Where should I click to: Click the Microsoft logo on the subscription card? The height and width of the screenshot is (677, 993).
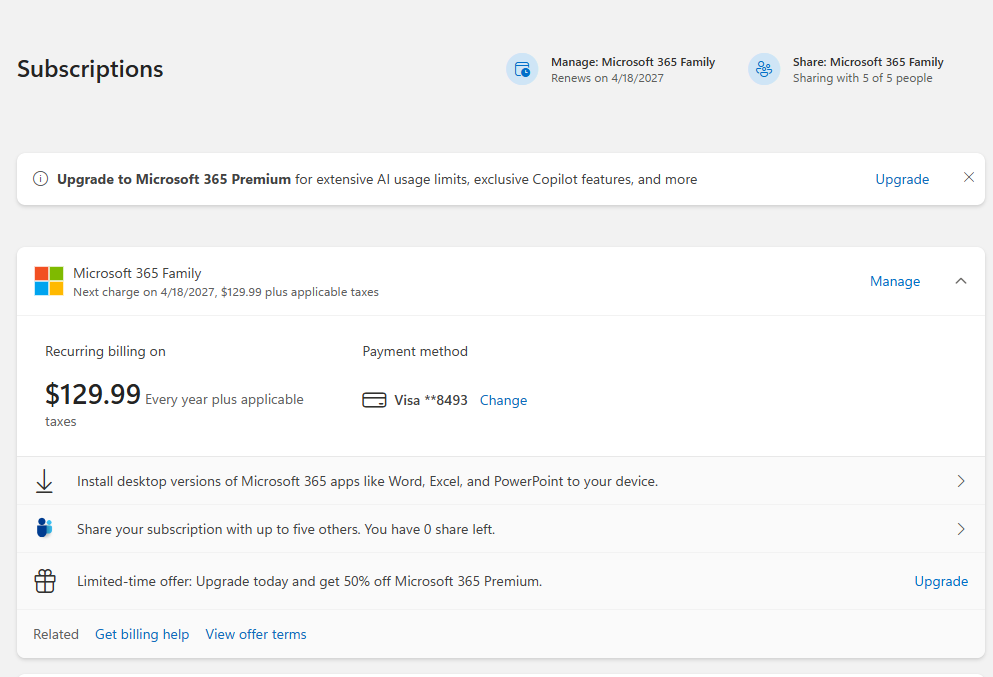pos(49,281)
